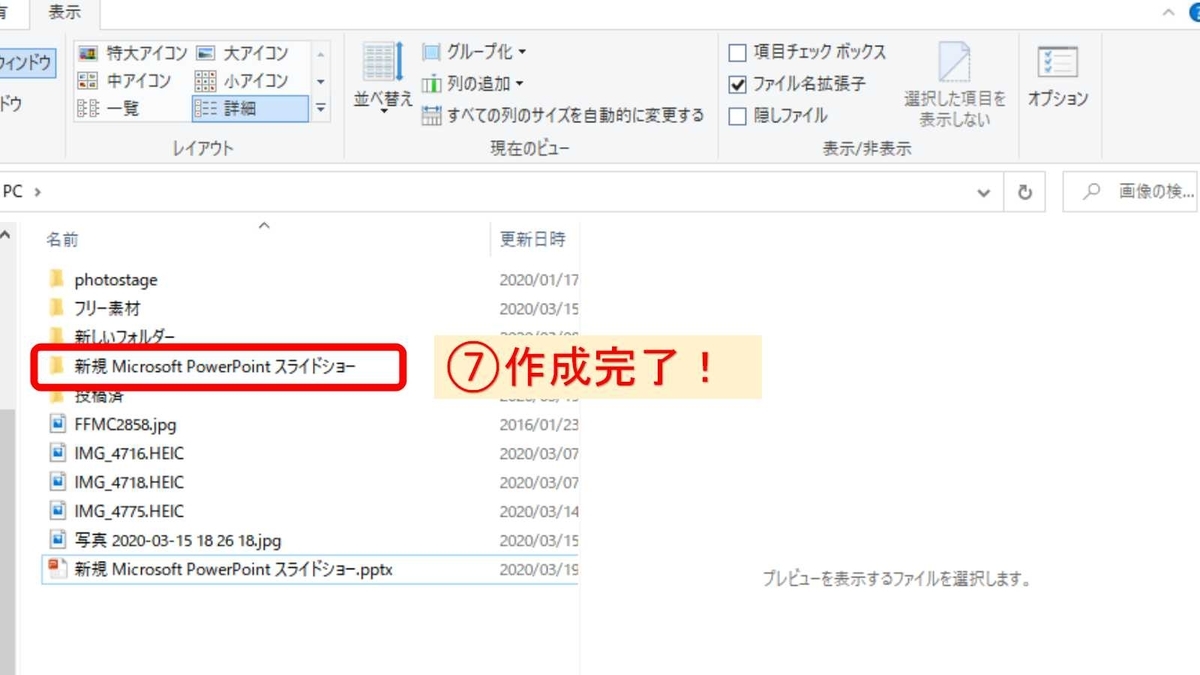1200x675 pixels.
Task: Click the 2020/01/17 date of photostage
Action: (x=539, y=280)
